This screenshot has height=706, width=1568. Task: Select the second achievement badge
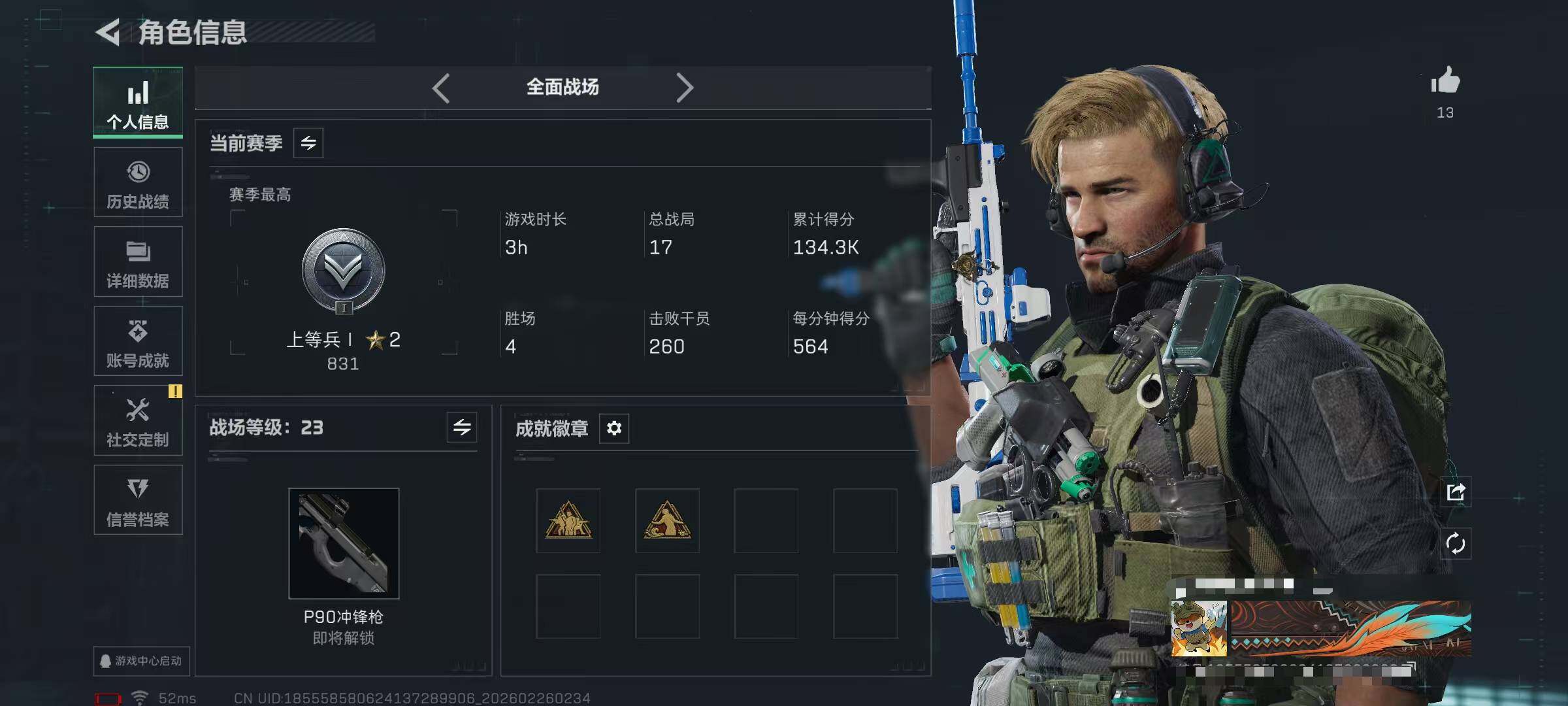pyautogui.click(x=667, y=521)
